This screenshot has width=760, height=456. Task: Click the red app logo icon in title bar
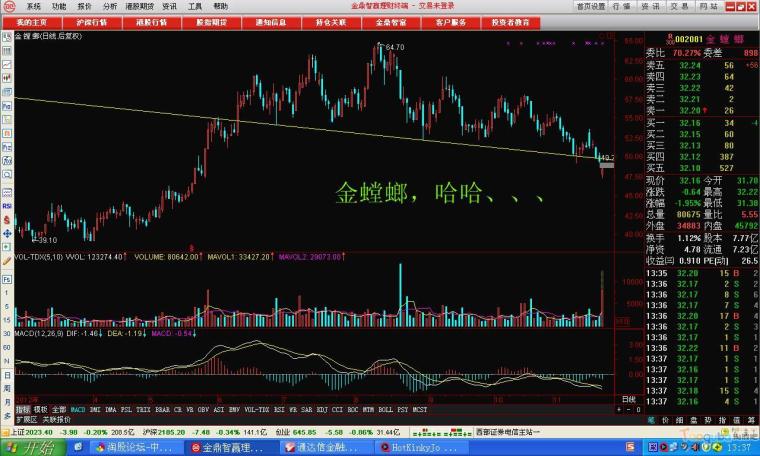click(x=9, y=6)
